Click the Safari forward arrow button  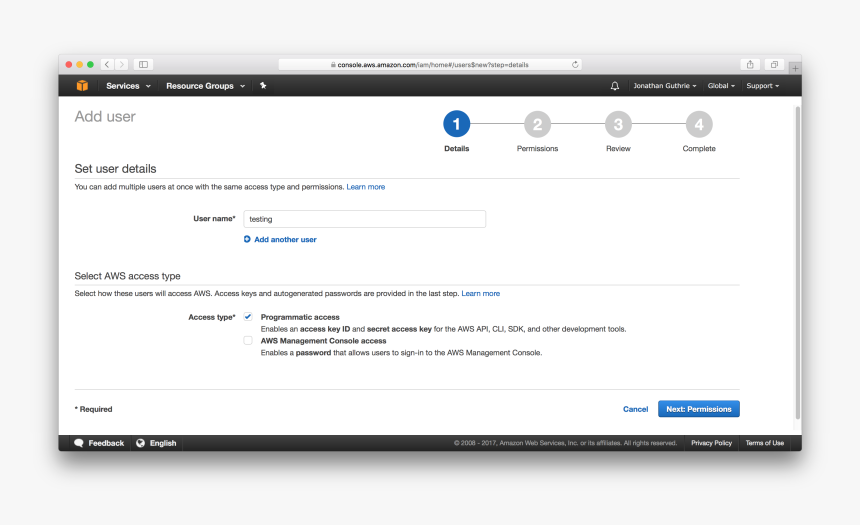coord(122,64)
